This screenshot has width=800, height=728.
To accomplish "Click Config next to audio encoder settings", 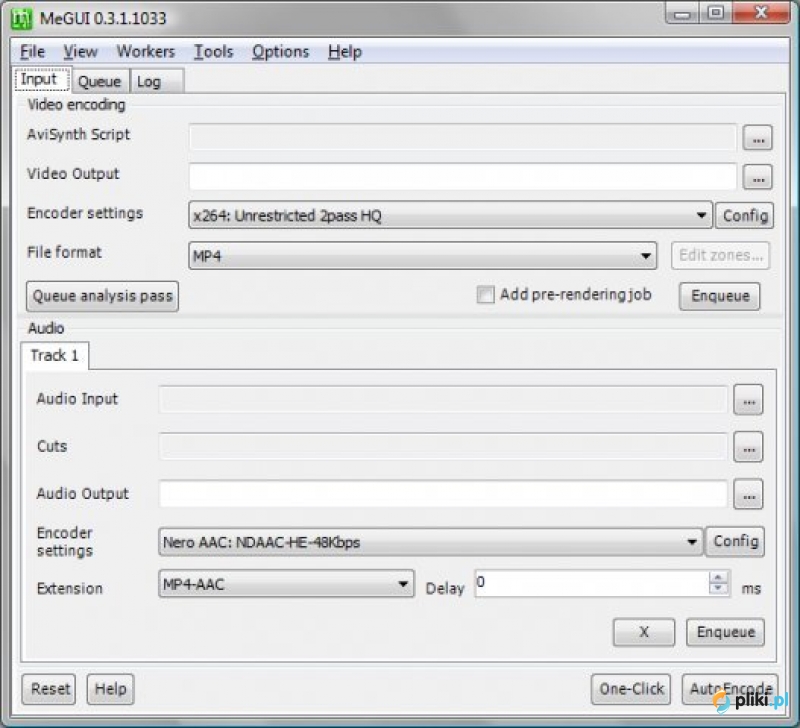I will (735, 541).
